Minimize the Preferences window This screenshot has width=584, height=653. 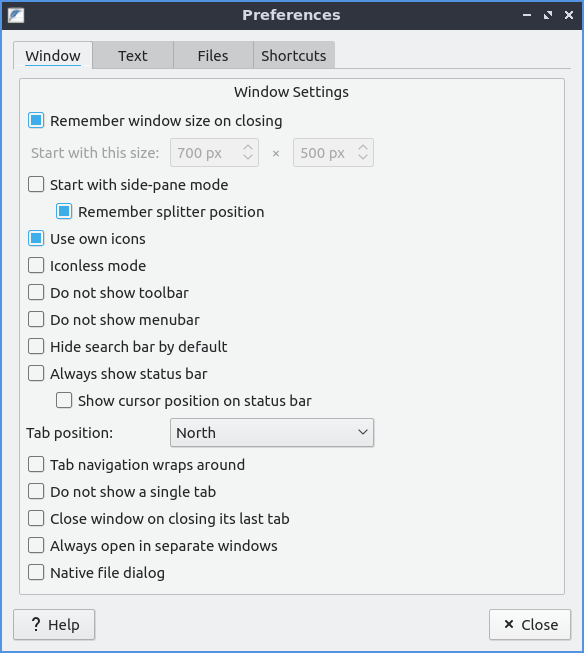pyautogui.click(x=527, y=15)
